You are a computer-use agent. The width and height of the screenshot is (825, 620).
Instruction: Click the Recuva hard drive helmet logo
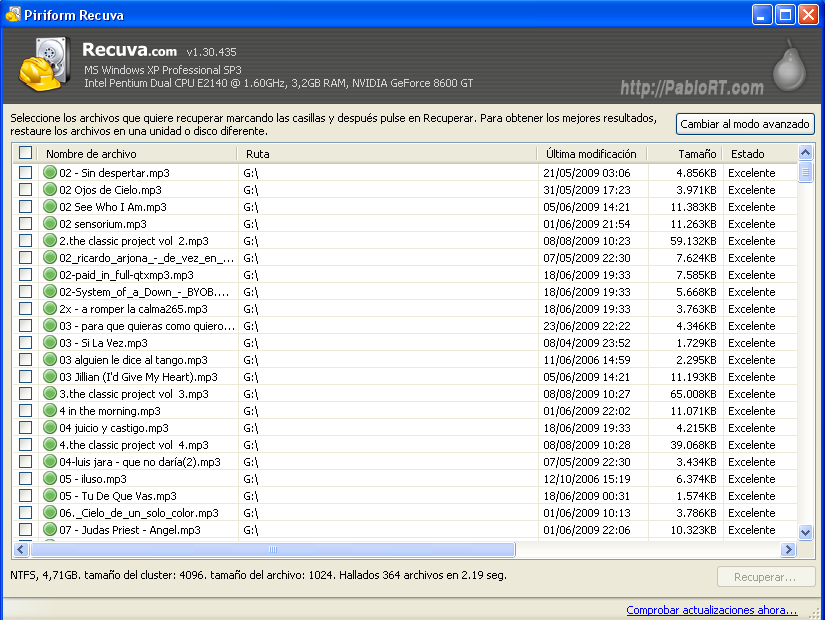[x=43, y=66]
